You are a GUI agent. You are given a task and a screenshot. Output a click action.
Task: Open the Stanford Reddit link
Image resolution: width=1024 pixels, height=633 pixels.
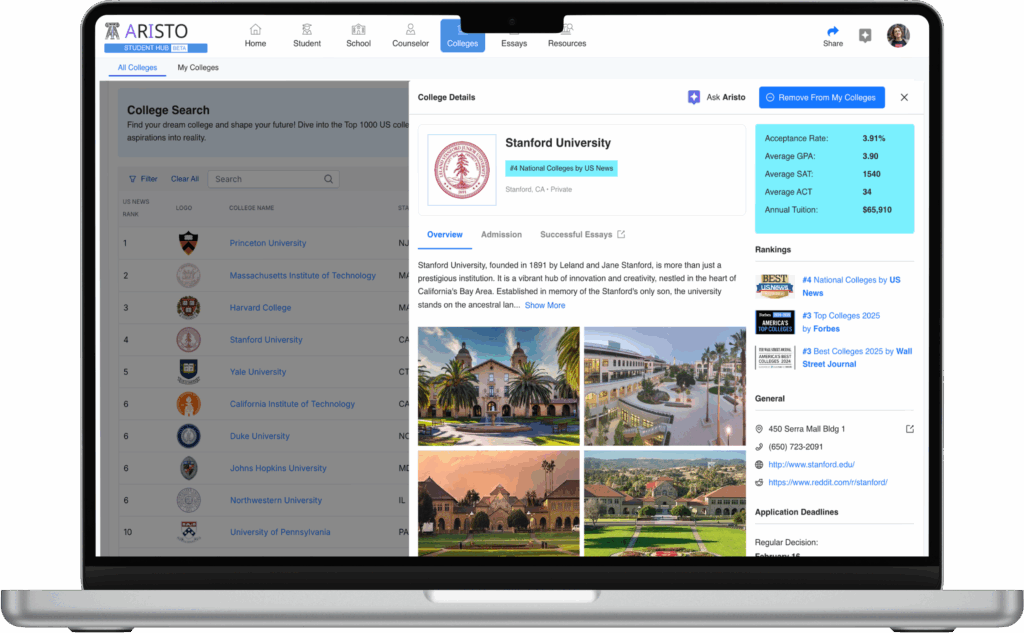point(827,482)
